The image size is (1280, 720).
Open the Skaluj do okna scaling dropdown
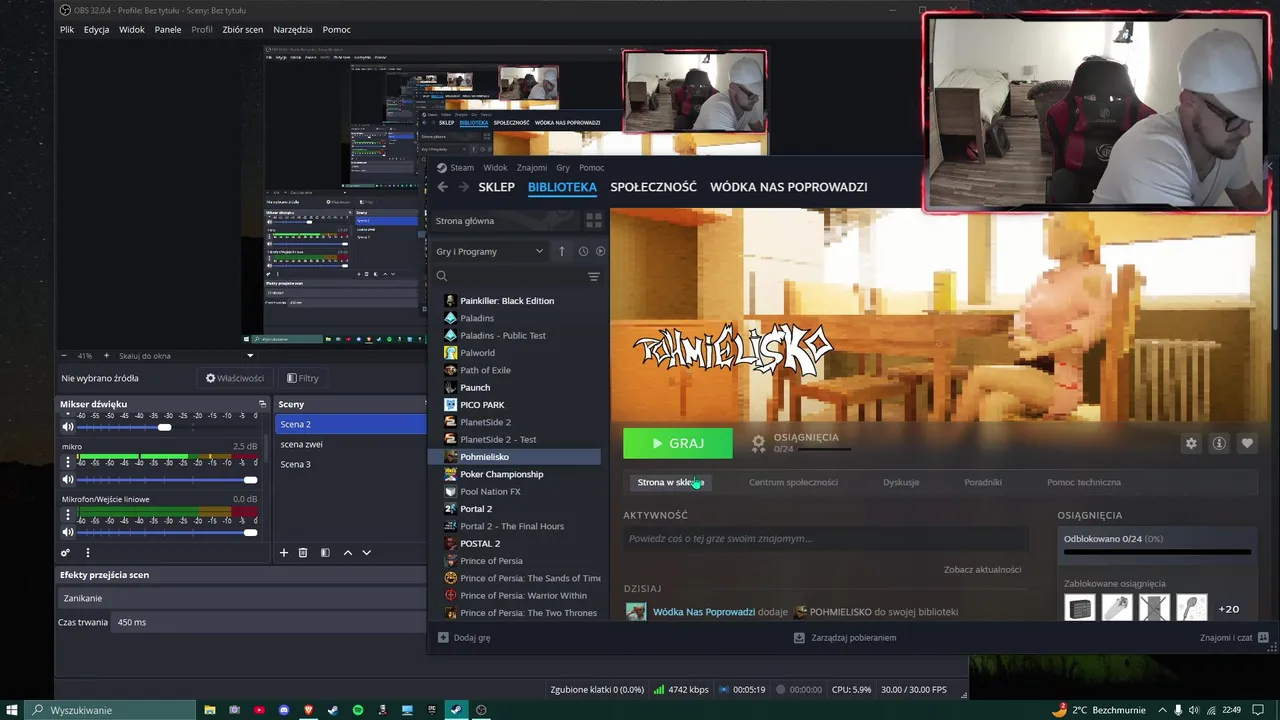point(186,355)
